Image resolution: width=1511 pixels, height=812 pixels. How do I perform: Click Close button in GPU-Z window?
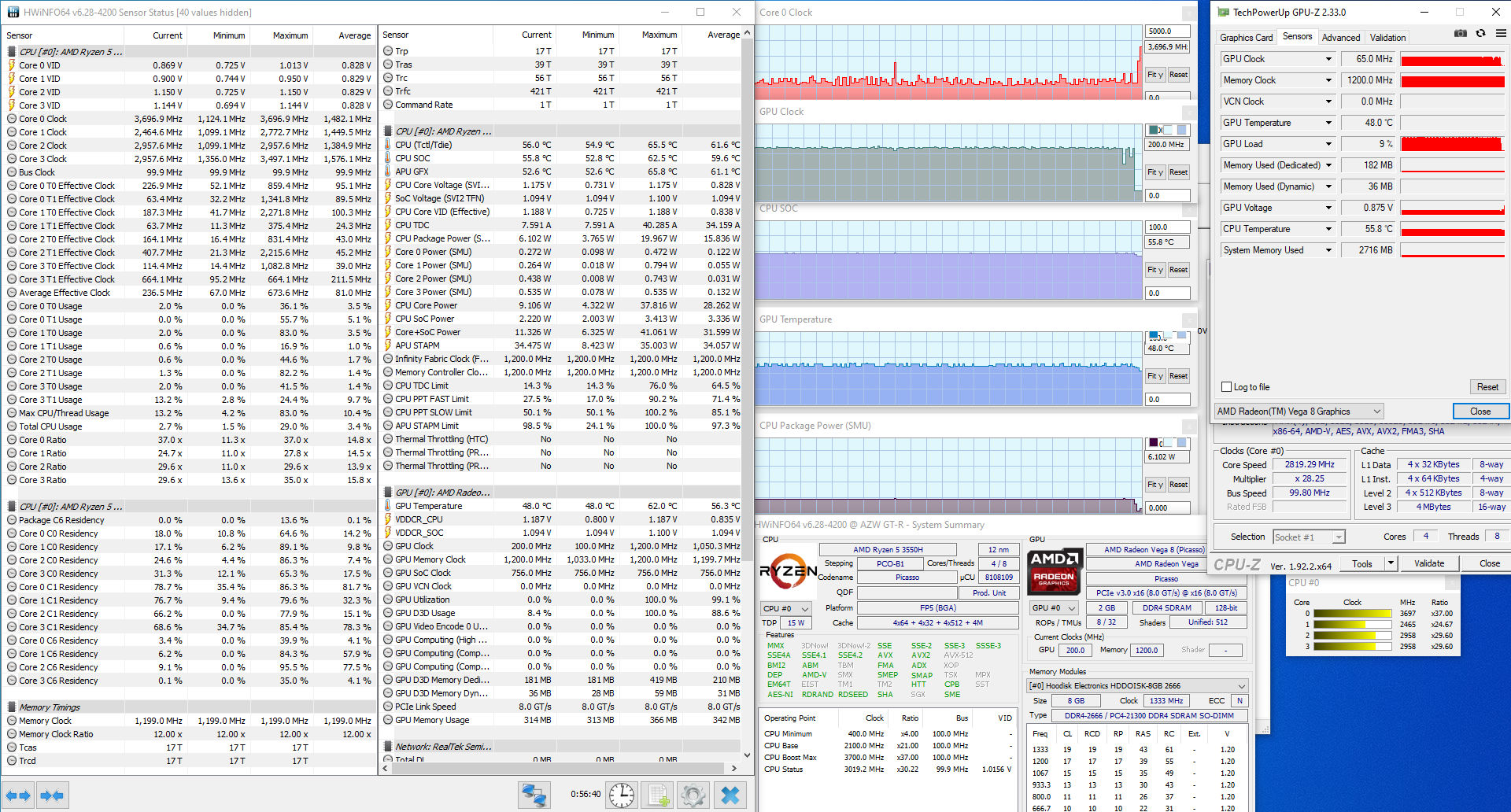click(1480, 412)
